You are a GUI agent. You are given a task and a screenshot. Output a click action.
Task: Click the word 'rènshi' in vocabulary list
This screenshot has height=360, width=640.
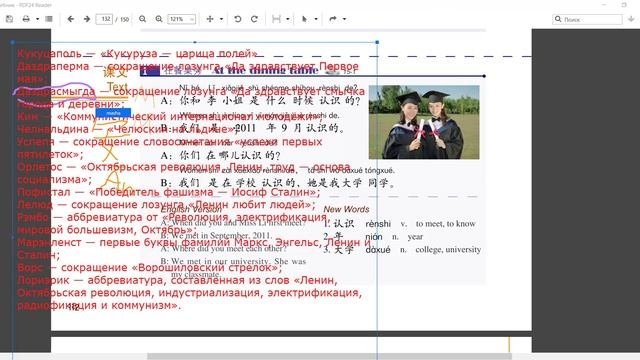[378, 224]
